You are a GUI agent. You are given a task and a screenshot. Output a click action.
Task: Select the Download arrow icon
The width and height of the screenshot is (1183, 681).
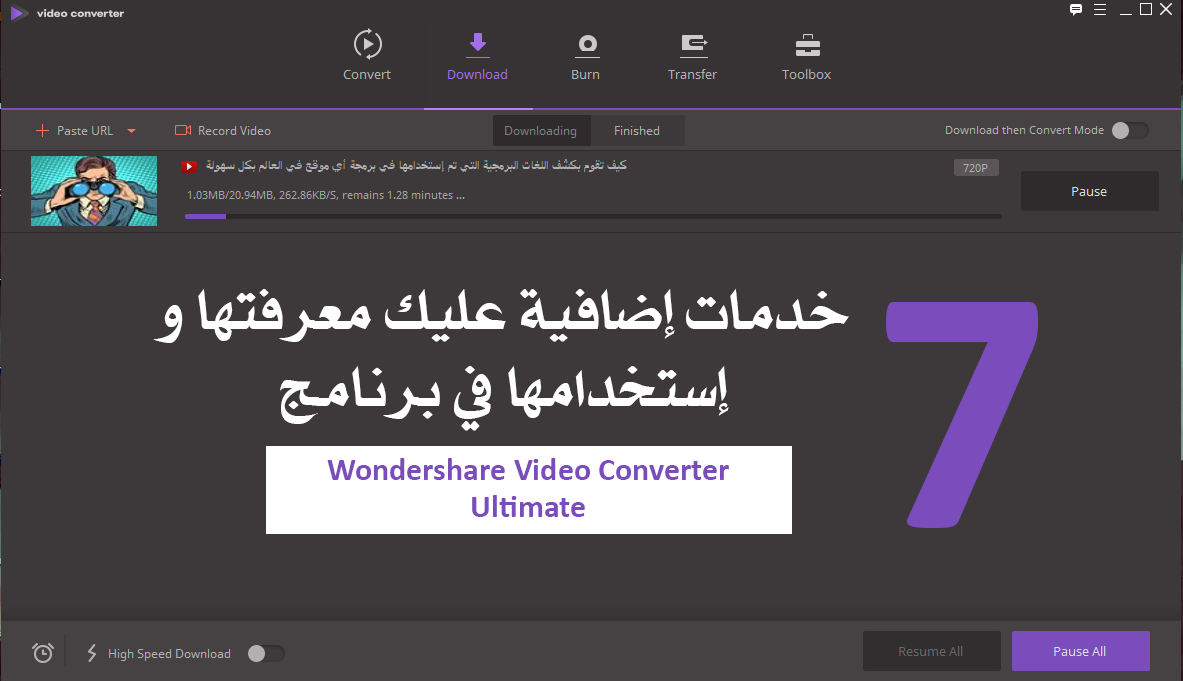click(478, 44)
